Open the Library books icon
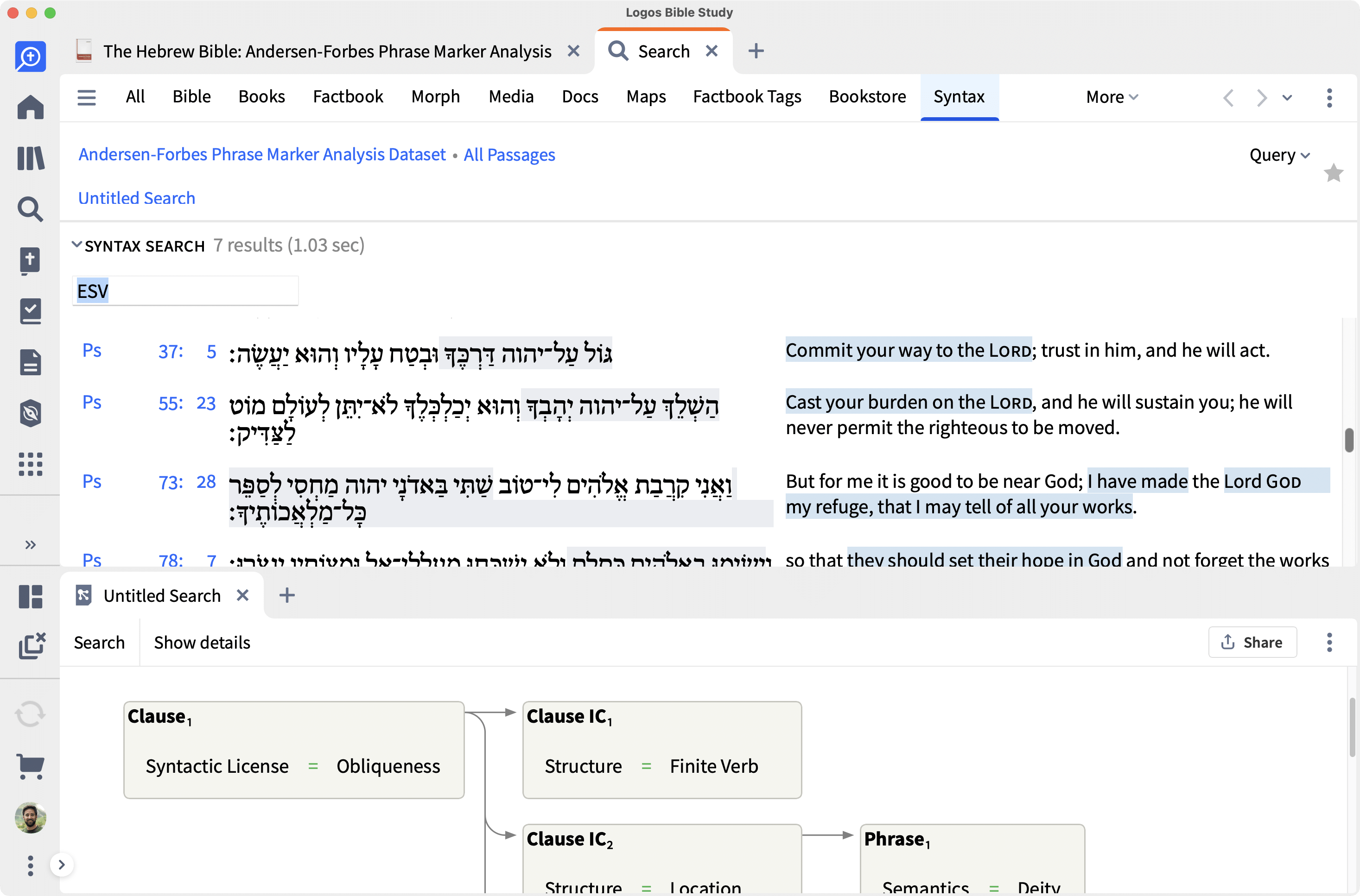This screenshot has height=896, width=1360. pyautogui.click(x=30, y=158)
